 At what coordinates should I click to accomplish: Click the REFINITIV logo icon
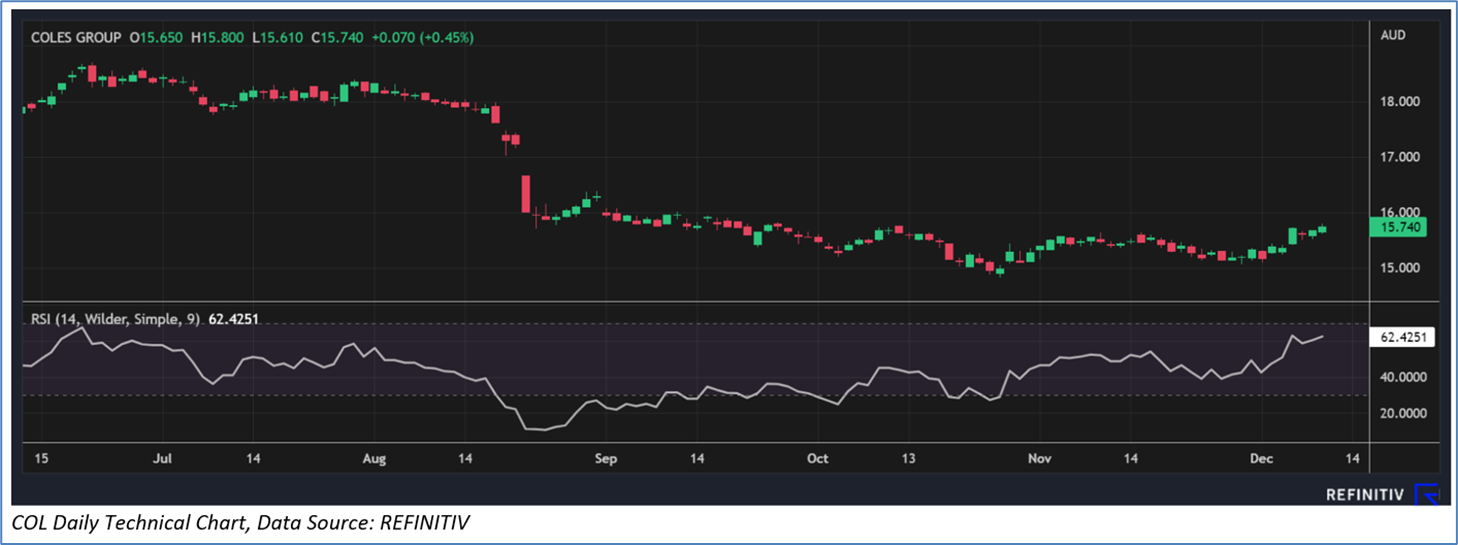(1428, 494)
